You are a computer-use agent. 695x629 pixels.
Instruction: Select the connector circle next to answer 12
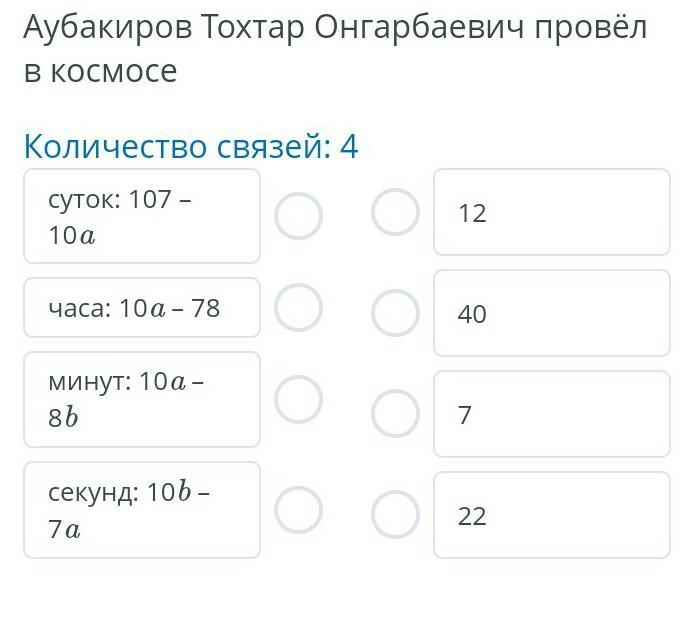tap(395, 212)
